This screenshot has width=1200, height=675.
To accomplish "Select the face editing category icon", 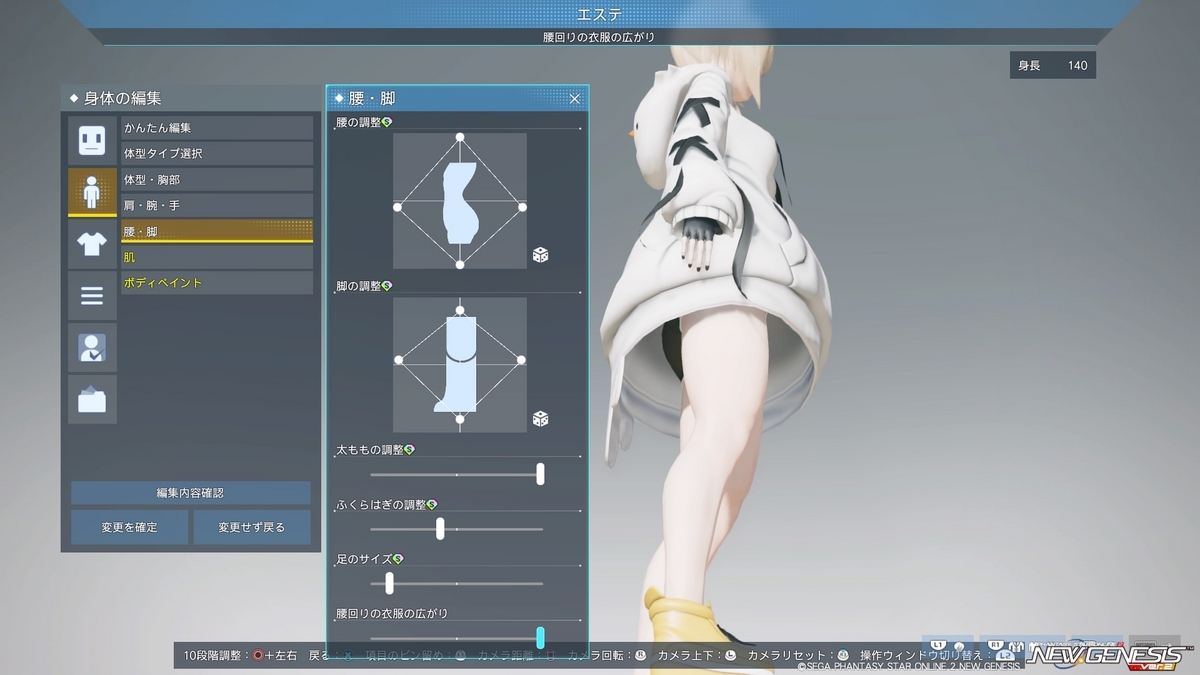I will [92, 141].
